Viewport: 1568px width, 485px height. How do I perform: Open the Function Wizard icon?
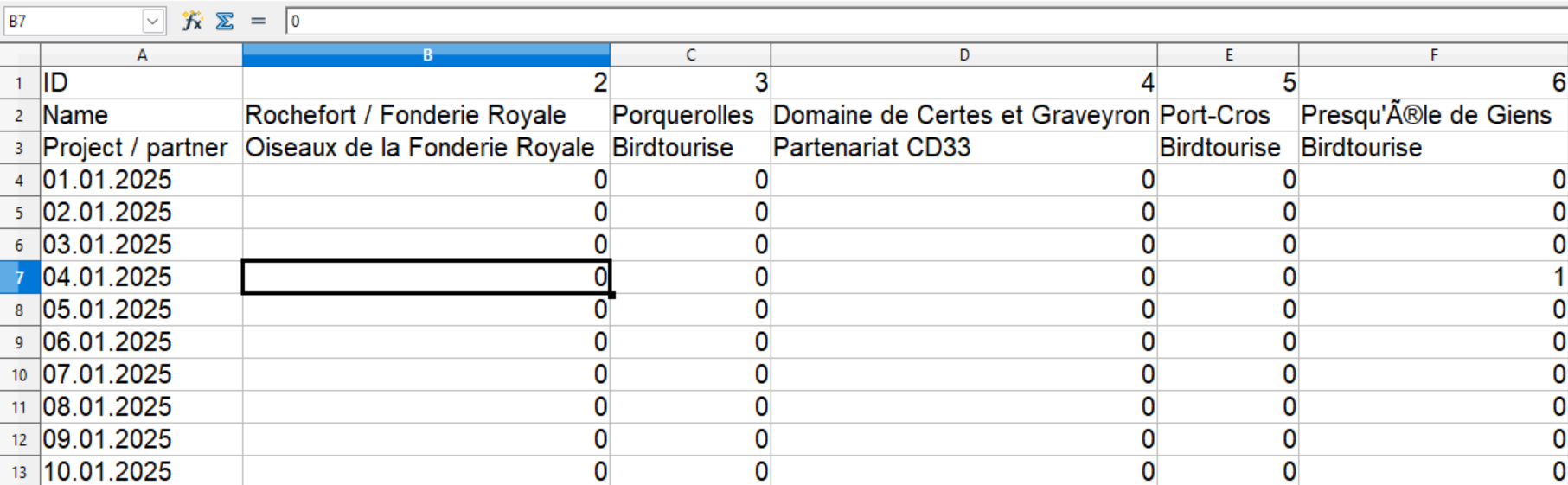coord(192,21)
